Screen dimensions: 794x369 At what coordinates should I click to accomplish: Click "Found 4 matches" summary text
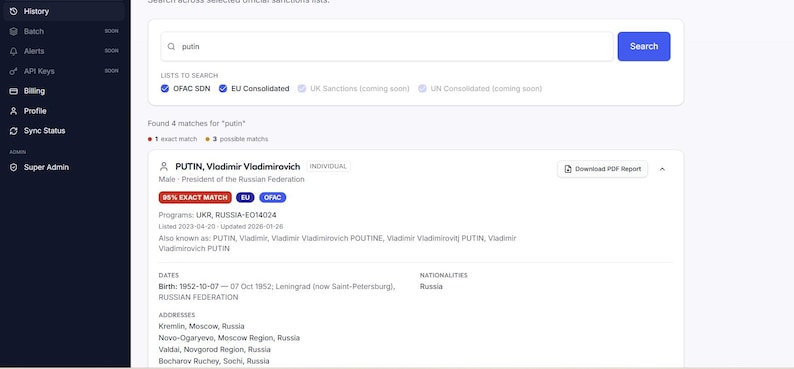click(x=196, y=124)
